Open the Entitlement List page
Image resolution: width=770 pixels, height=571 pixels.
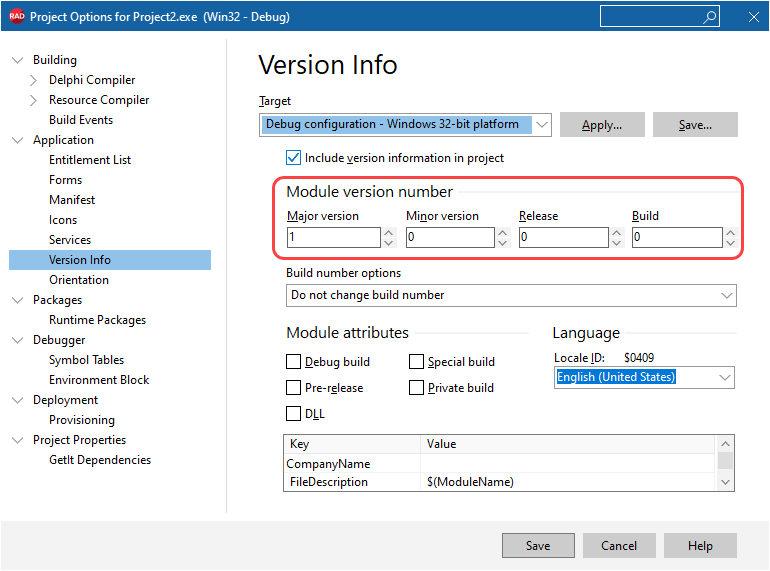click(90, 160)
